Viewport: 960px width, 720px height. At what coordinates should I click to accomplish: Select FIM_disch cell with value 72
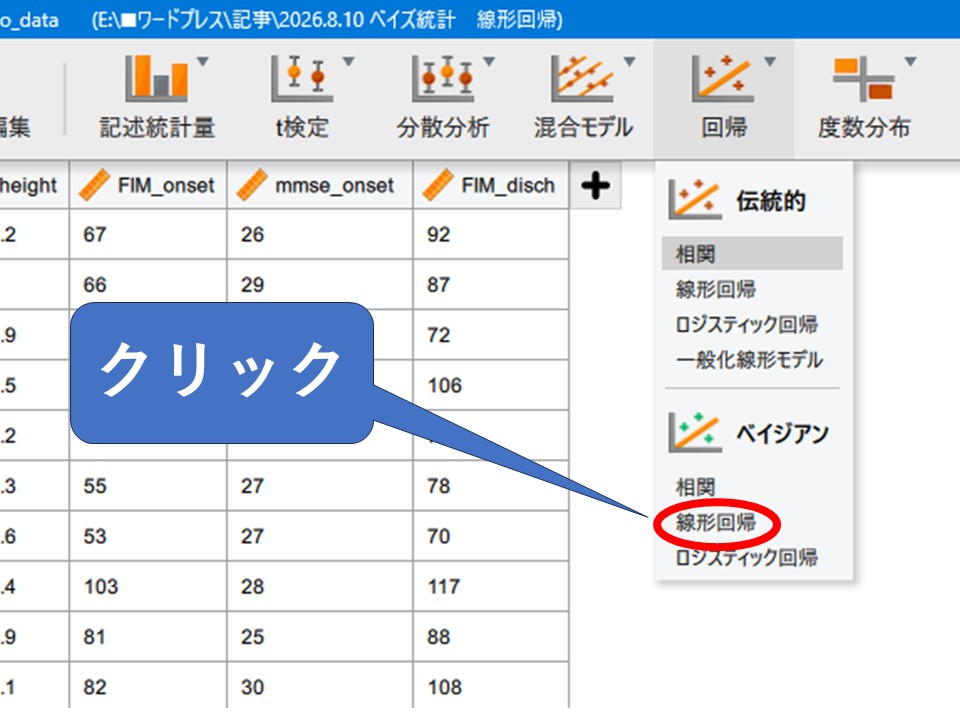click(491, 335)
